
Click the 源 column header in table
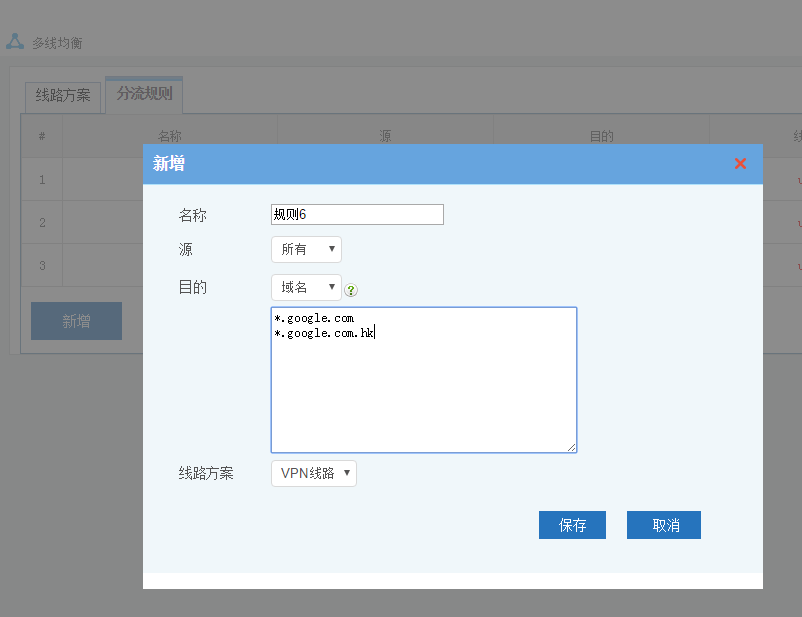385,136
